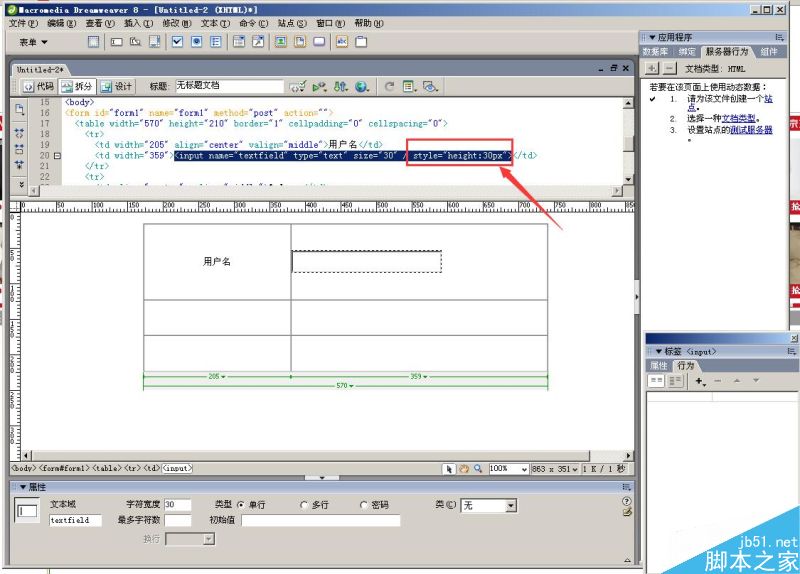Select the 多行 multi-line radio button
This screenshot has width=800, height=574.
click(x=304, y=505)
